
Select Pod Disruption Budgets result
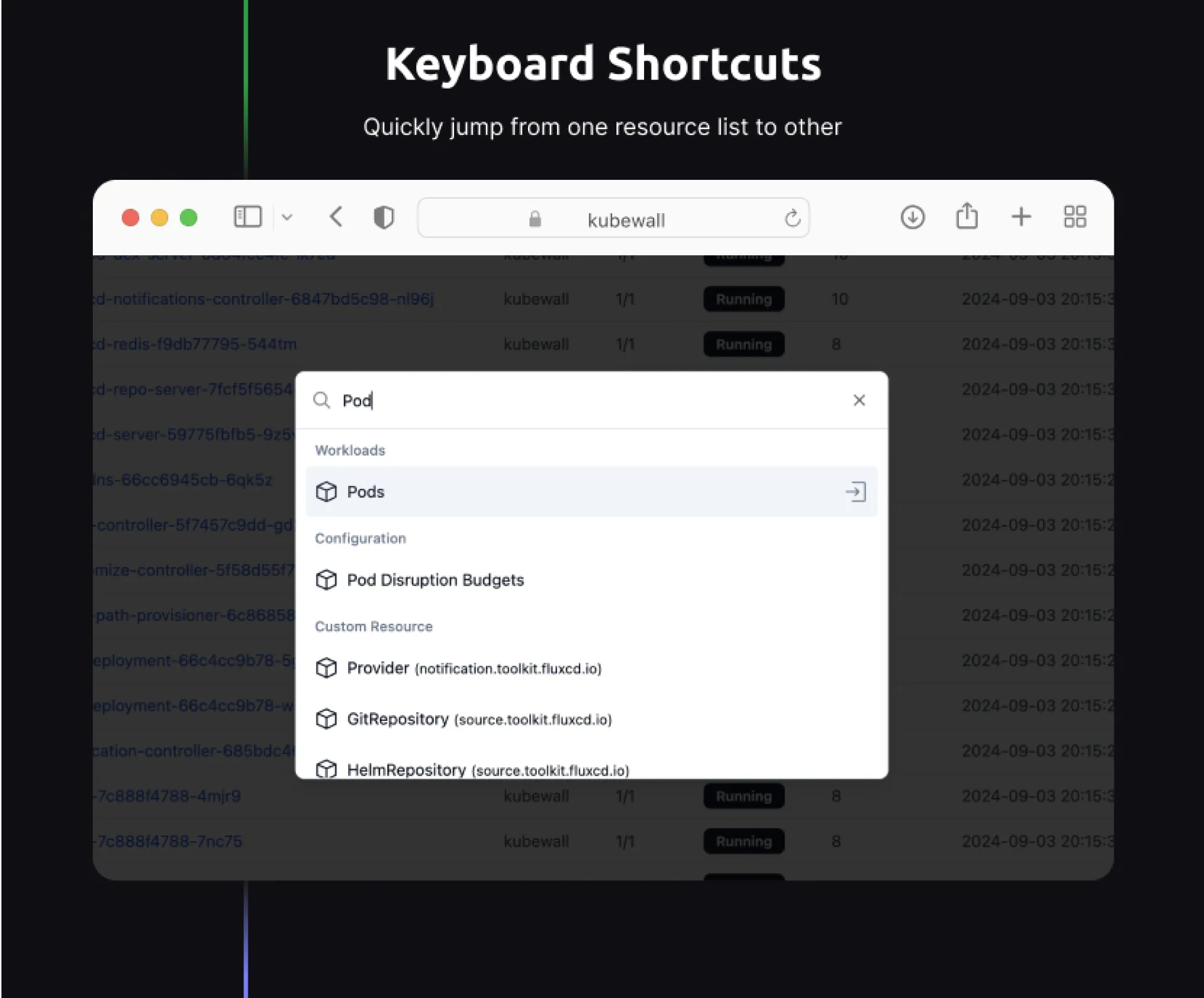pyautogui.click(x=435, y=580)
